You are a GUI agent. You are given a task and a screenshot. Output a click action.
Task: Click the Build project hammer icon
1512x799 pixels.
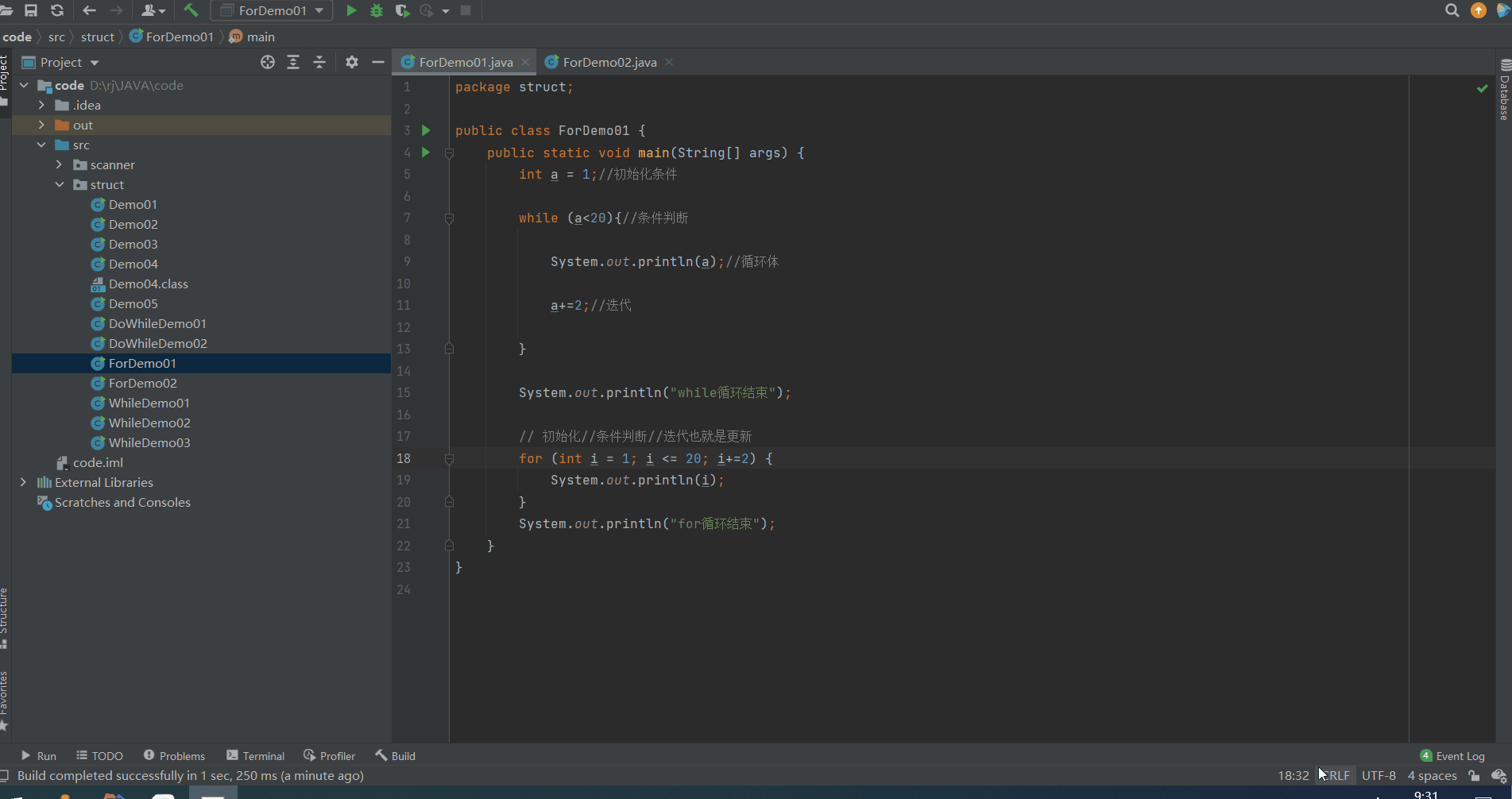pyautogui.click(x=191, y=10)
